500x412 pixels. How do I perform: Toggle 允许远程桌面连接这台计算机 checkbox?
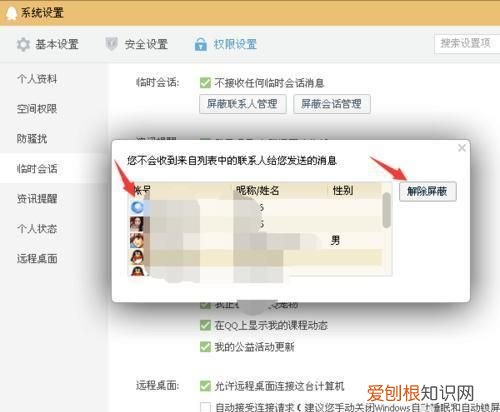[205, 386]
